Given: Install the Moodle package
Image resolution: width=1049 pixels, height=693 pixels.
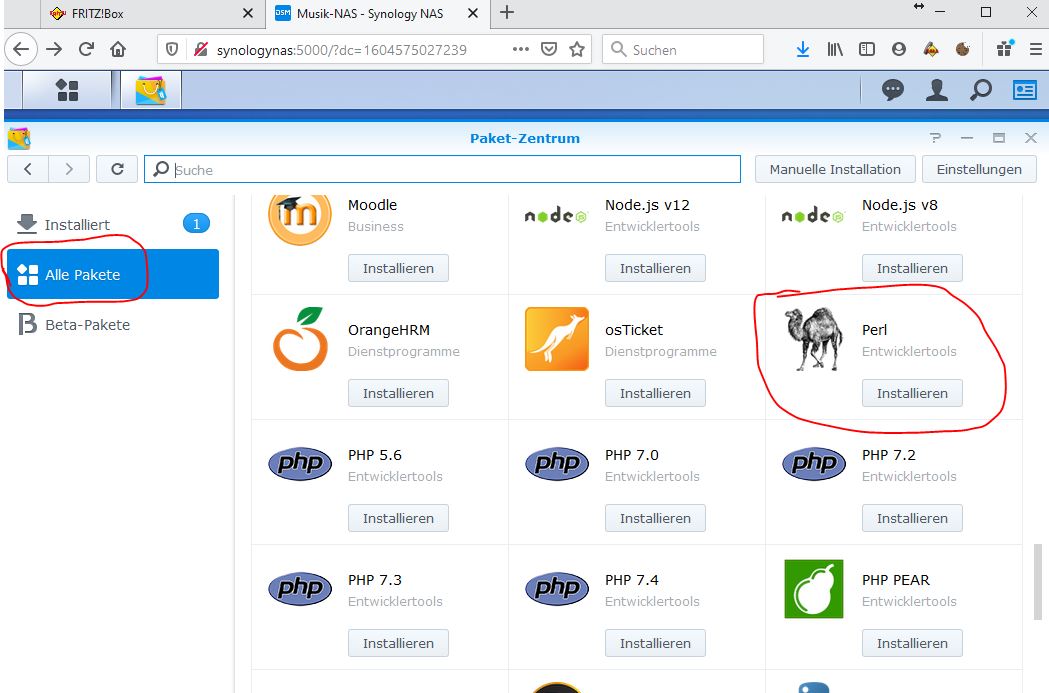Looking at the screenshot, I should [x=398, y=268].
